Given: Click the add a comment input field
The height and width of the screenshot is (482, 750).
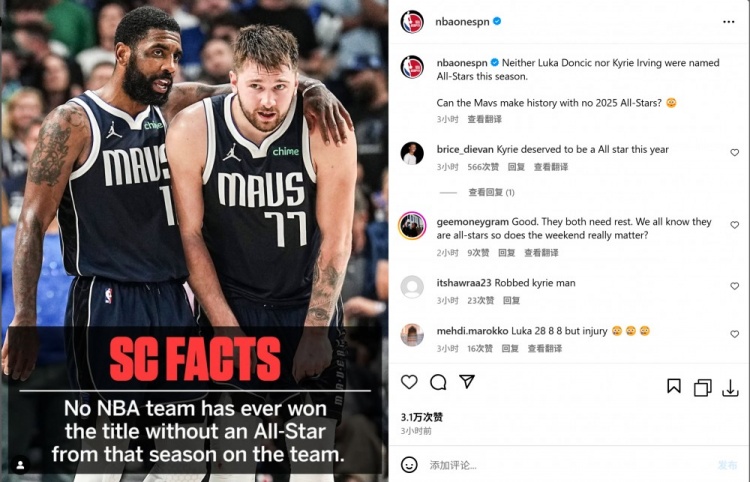Looking at the screenshot, I should pos(569,465).
